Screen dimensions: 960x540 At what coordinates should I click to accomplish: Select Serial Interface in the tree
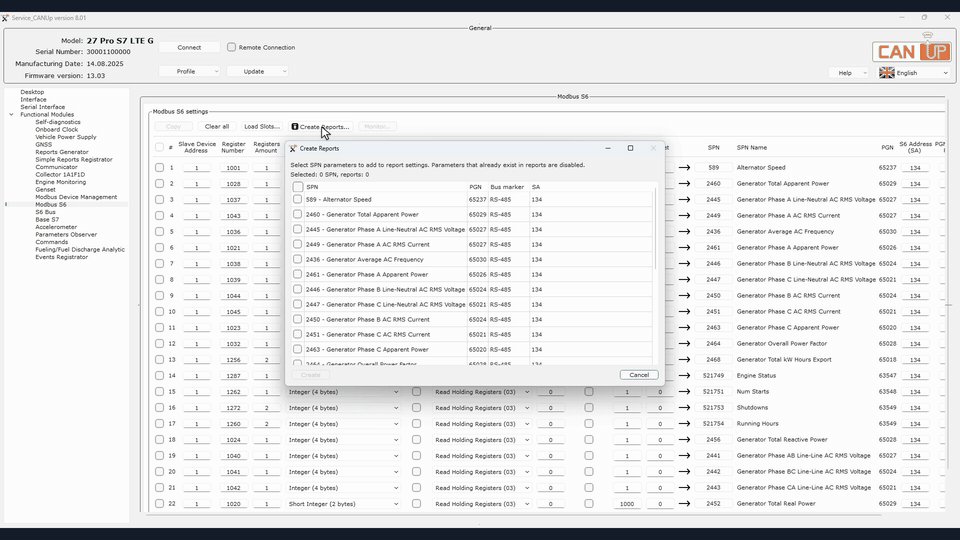point(42,107)
